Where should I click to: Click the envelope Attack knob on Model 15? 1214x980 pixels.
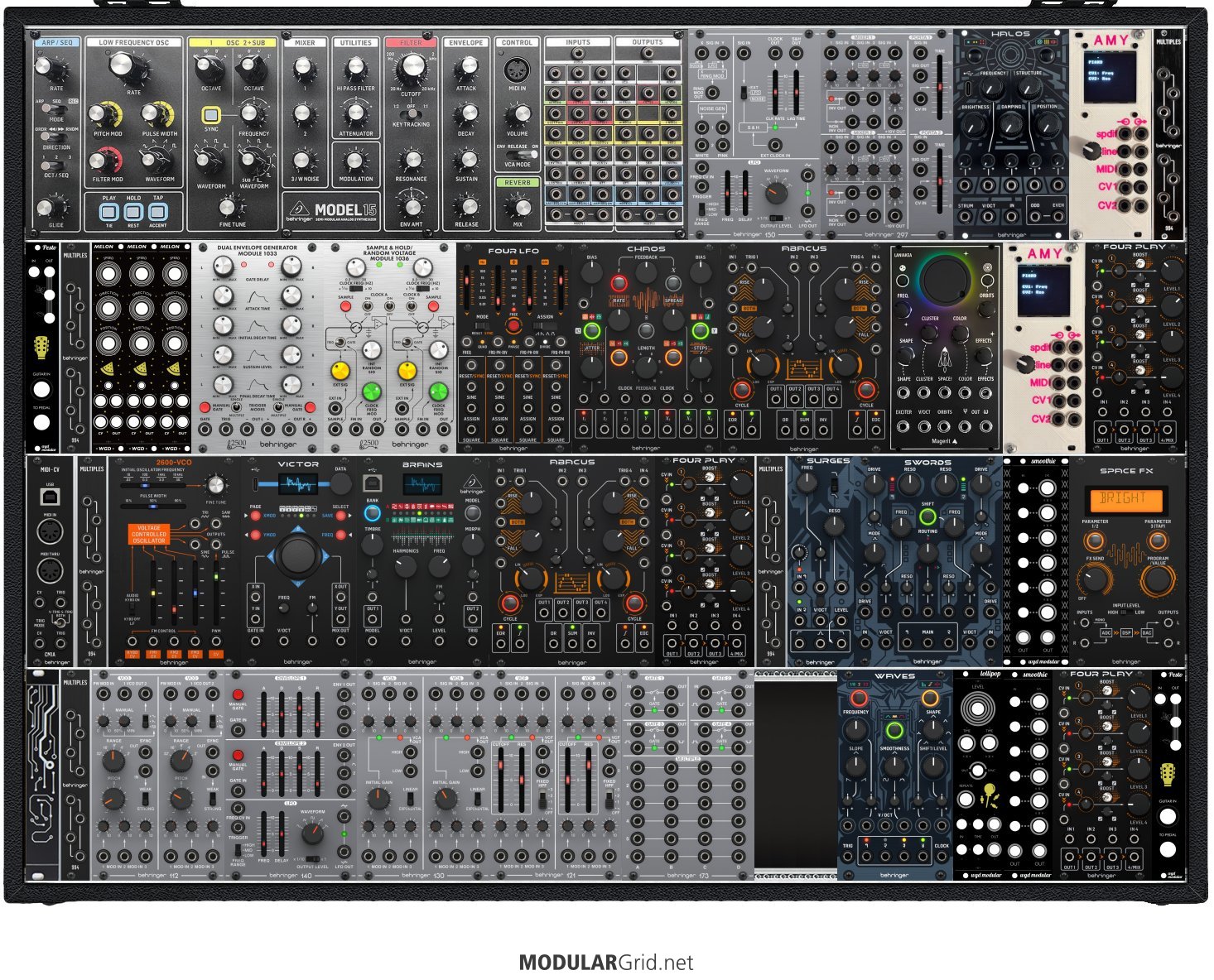[x=466, y=69]
